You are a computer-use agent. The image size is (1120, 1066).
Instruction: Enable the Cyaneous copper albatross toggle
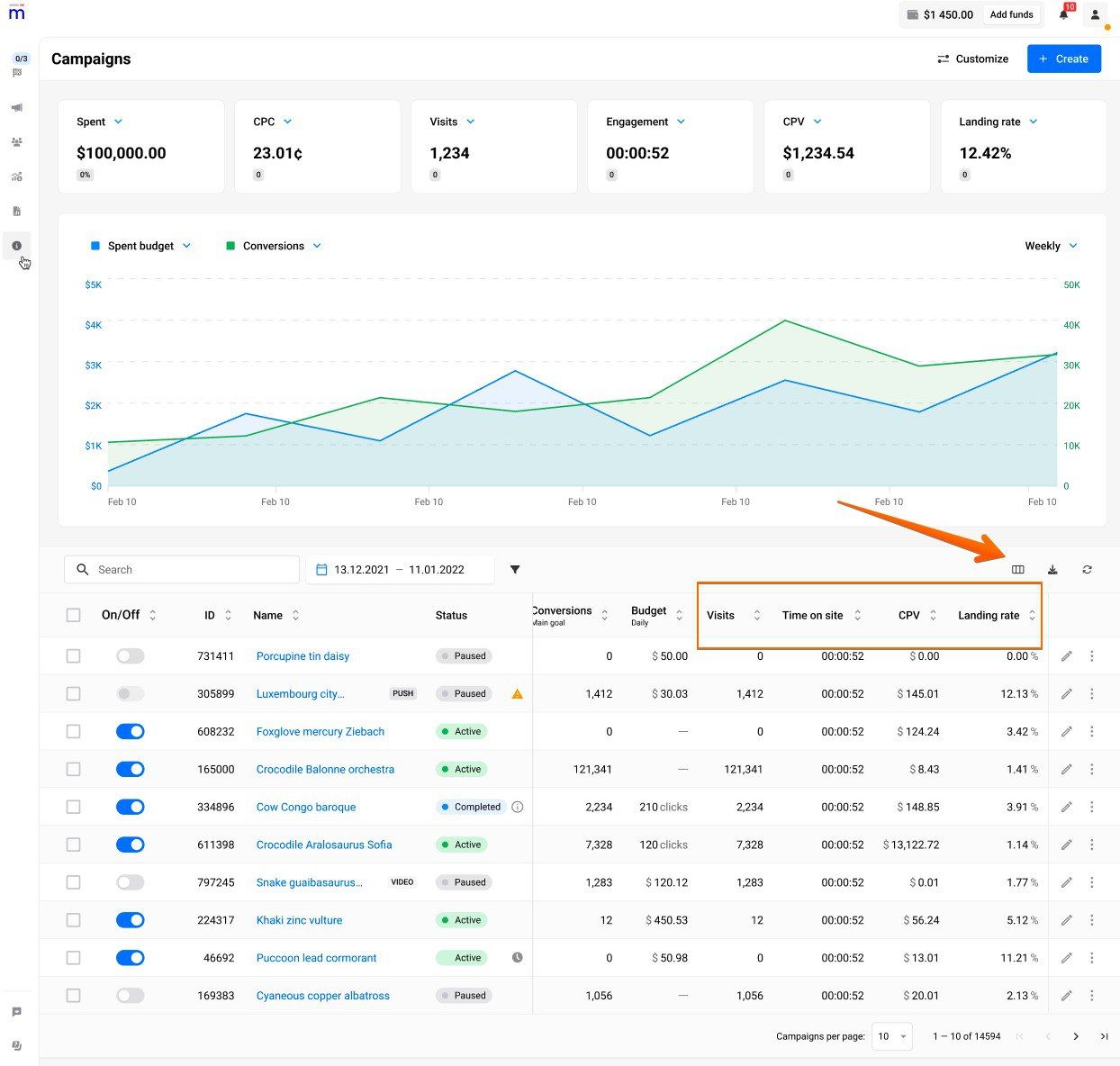[131, 996]
